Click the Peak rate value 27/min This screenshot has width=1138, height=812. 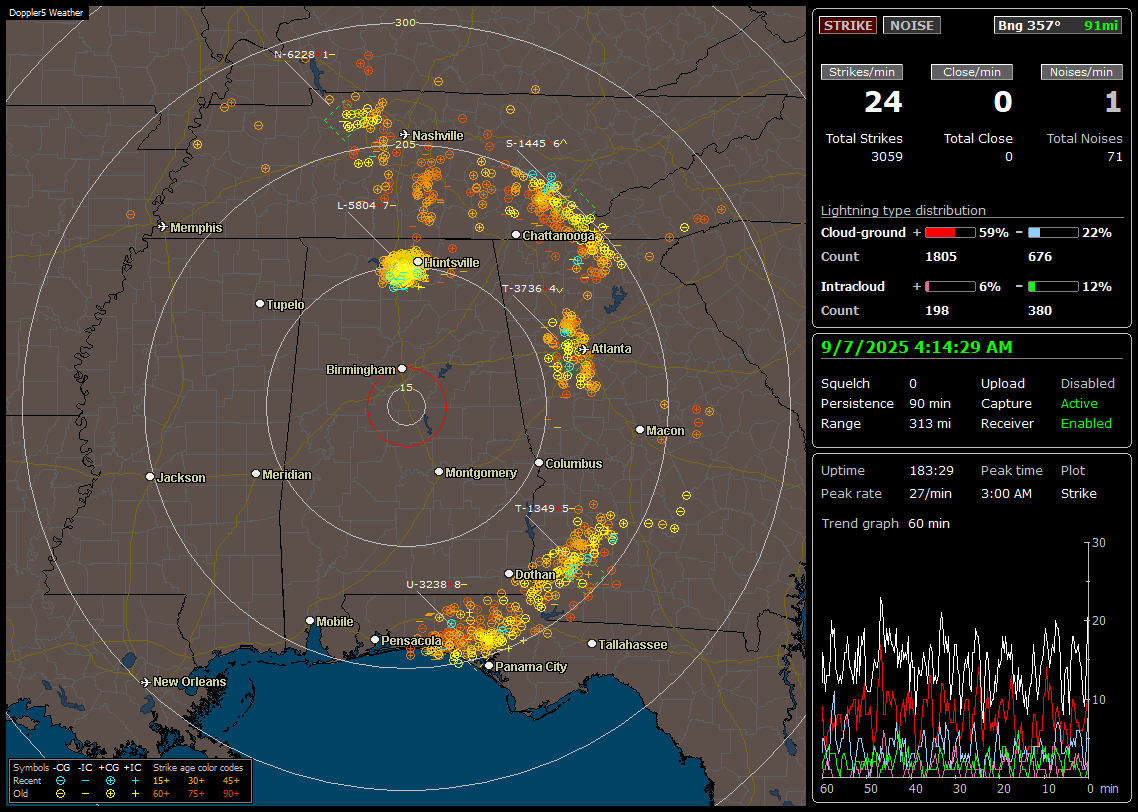[x=931, y=493]
